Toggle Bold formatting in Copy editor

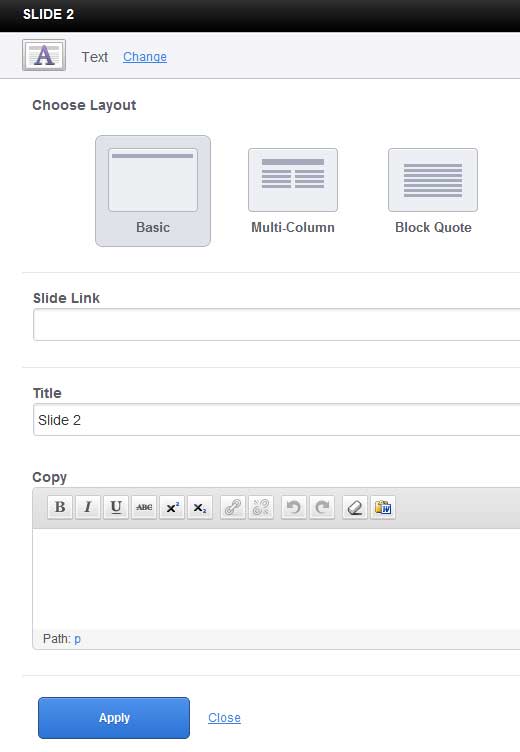[60, 507]
